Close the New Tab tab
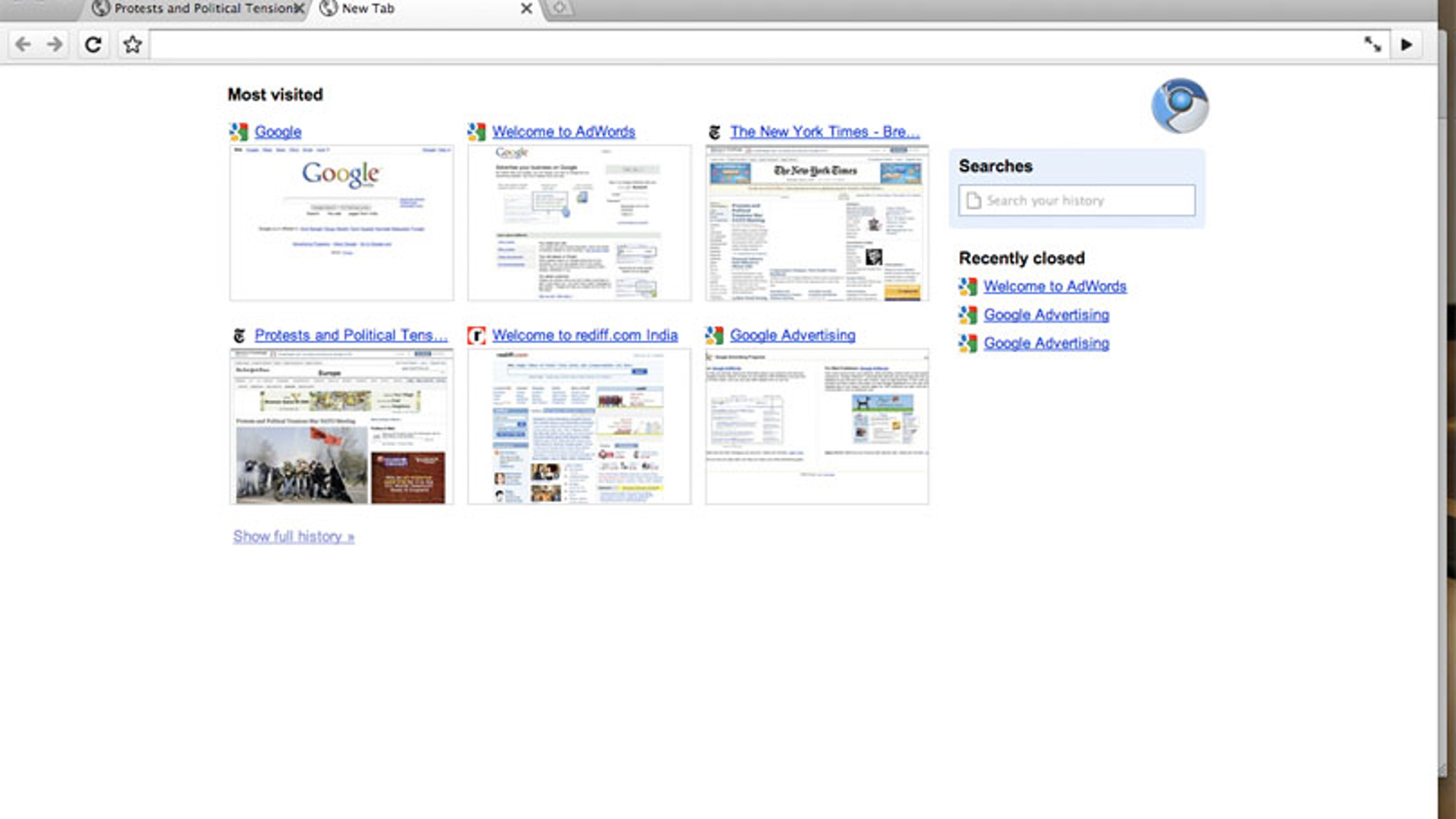This screenshot has width=1456, height=819. 526,9
